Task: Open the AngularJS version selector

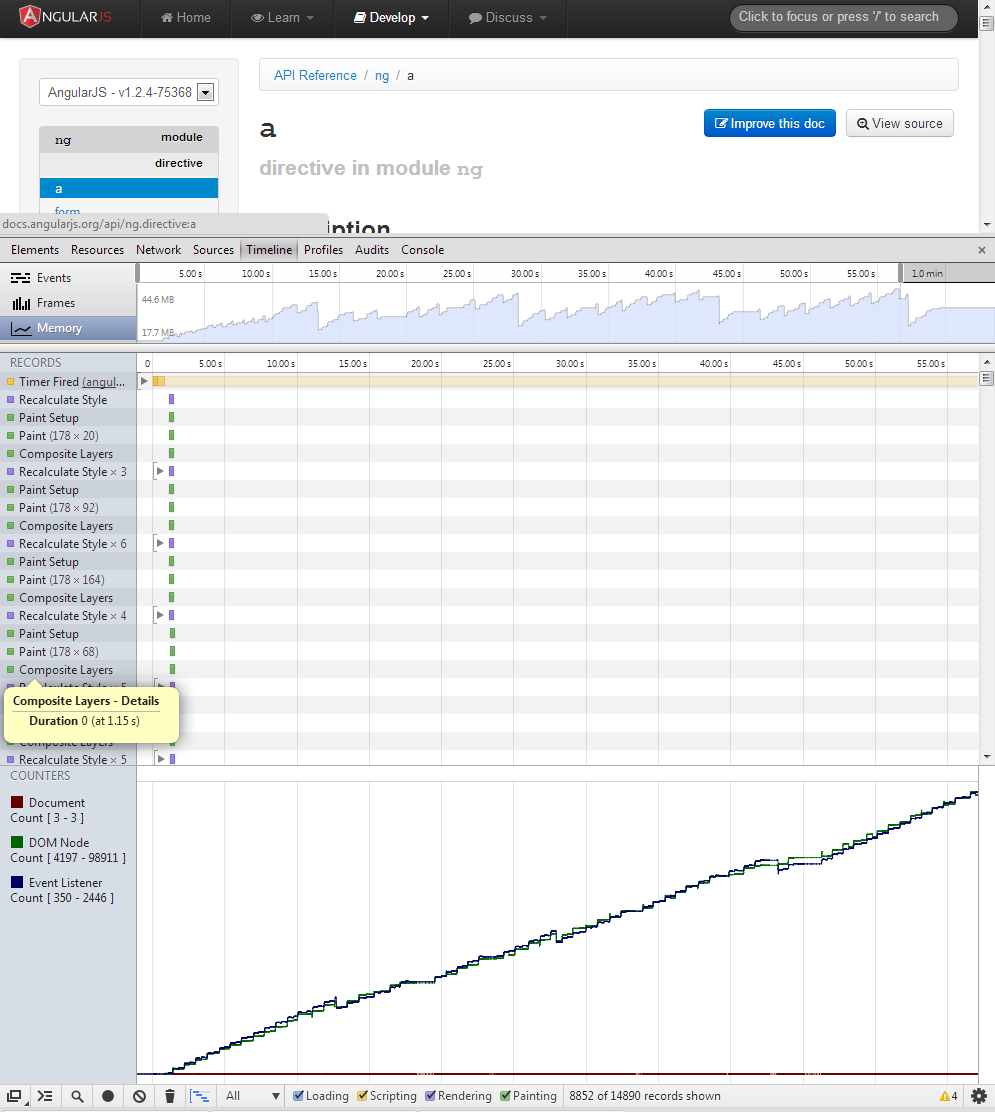Action: pyautogui.click(x=128, y=92)
